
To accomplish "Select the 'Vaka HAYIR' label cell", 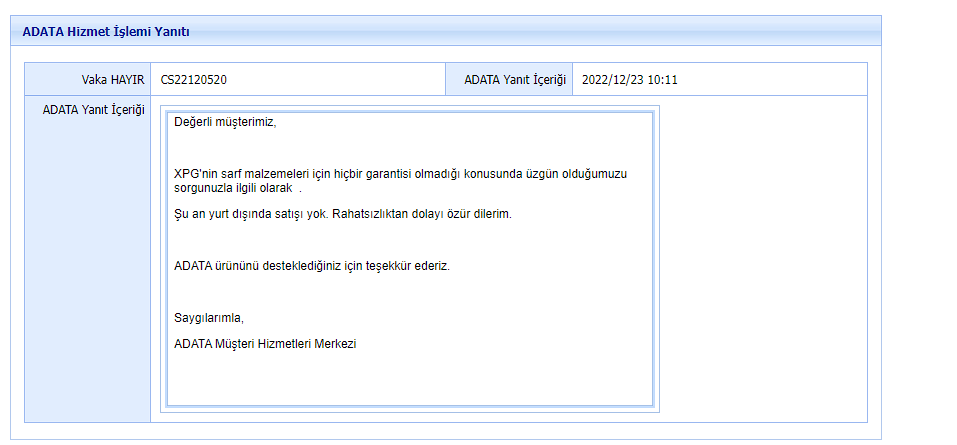I will click(87, 79).
